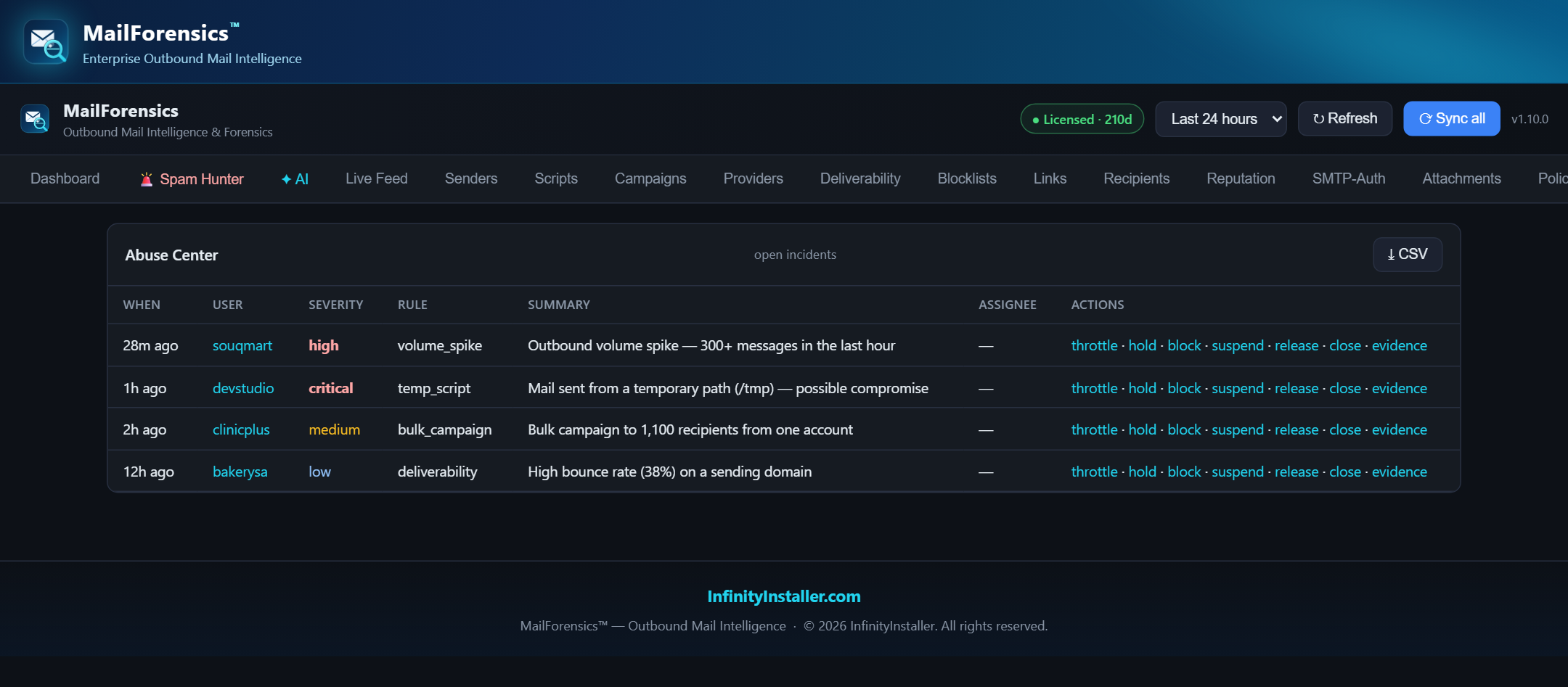This screenshot has width=1568, height=687.
Task: Open user bakerysa link
Action: pyautogui.click(x=240, y=472)
